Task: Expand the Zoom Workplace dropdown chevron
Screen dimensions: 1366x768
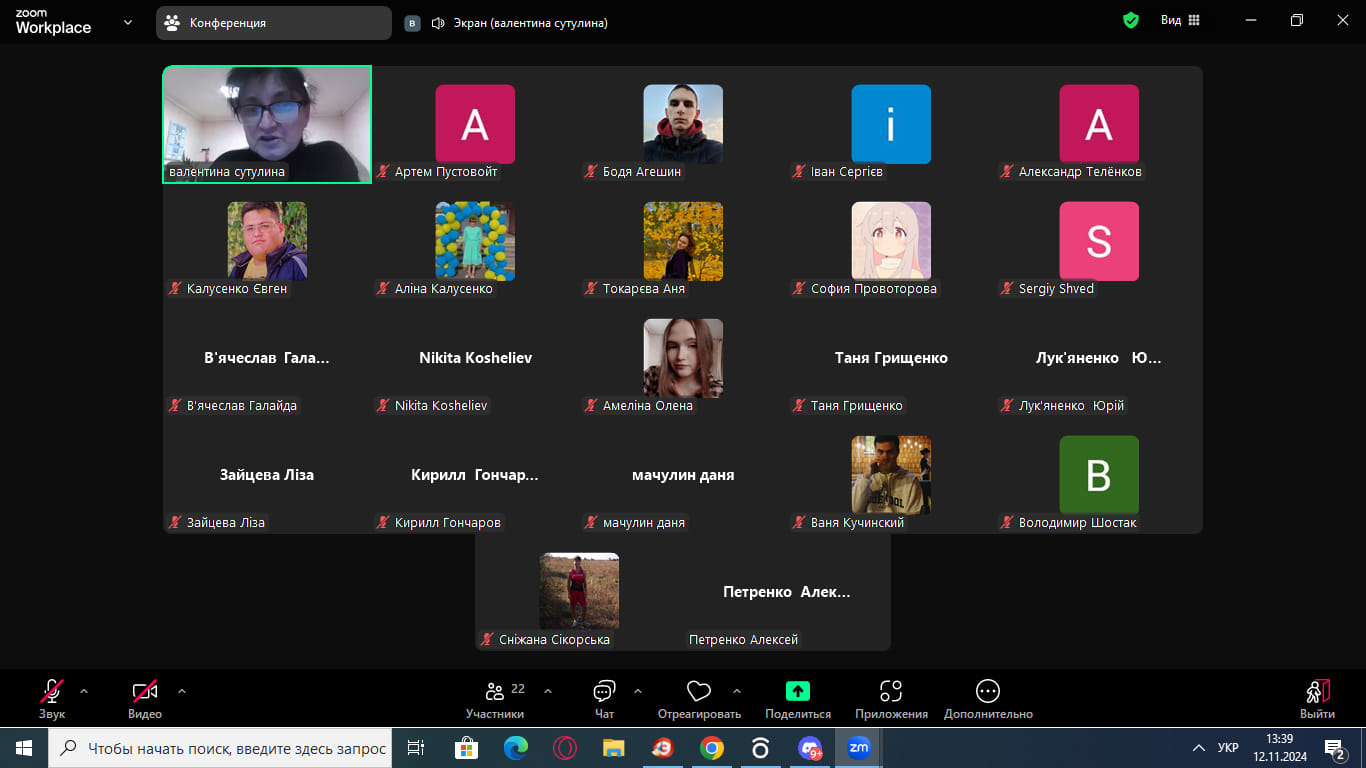Action: coord(128,22)
